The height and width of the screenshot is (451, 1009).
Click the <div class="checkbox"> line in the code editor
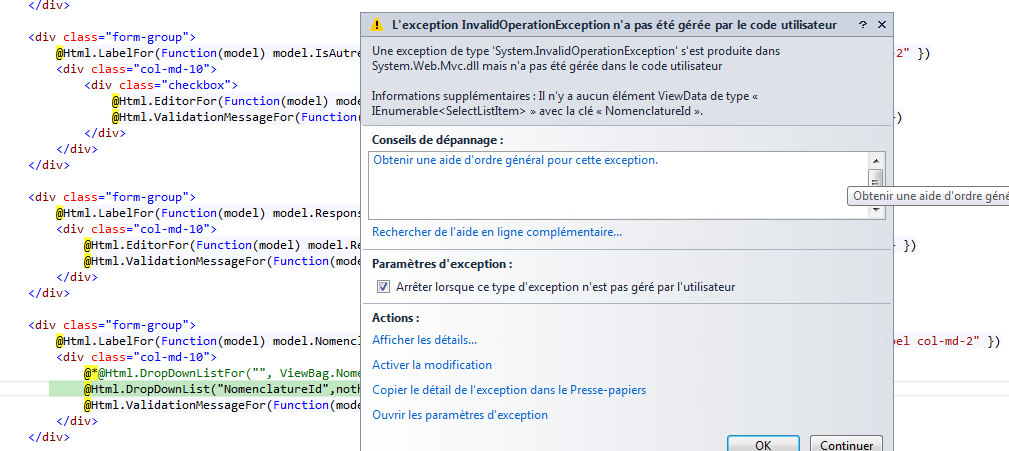coord(161,85)
